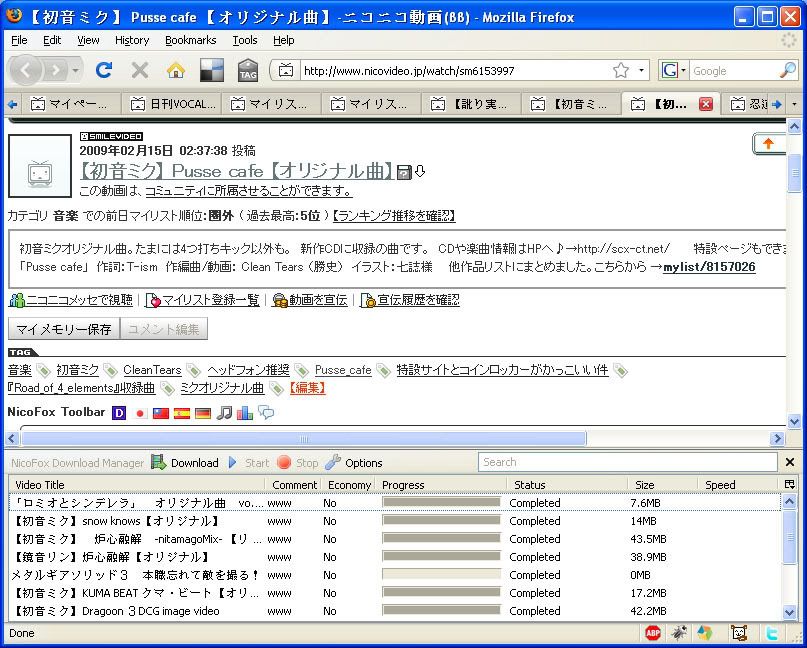Click the URL address field
Viewport: 807px width, 648px height.
pos(455,71)
